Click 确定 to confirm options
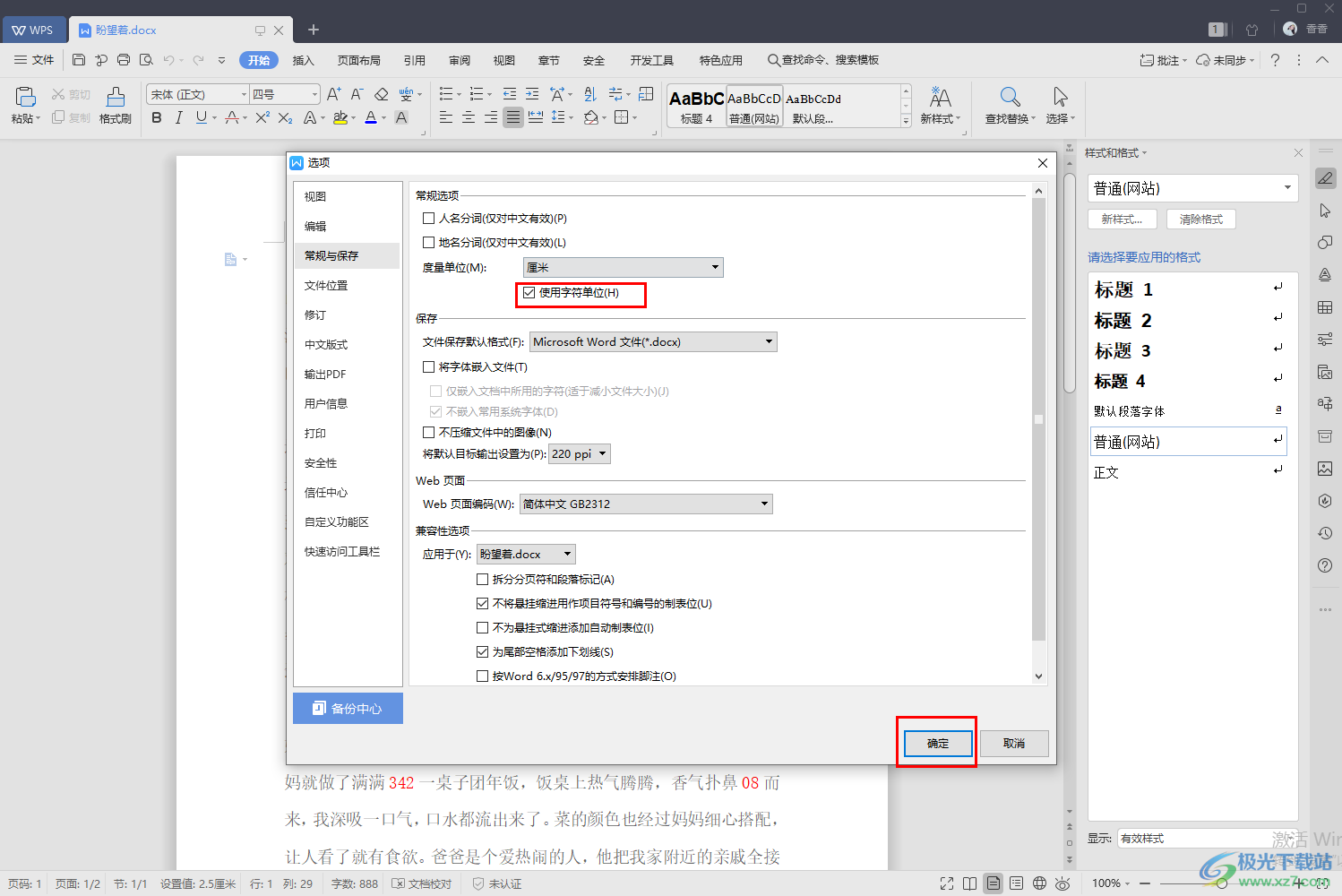 pos(937,743)
